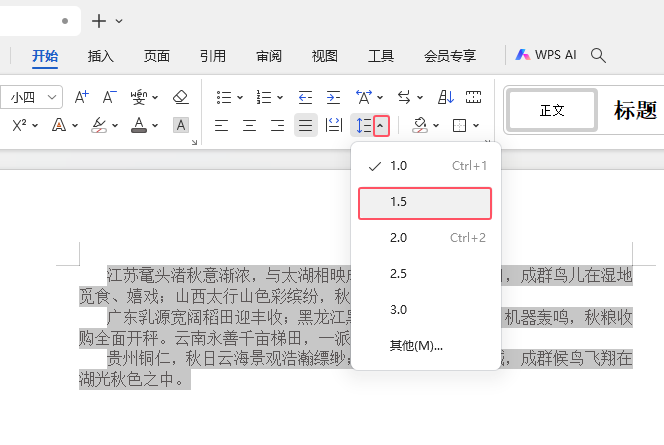Click the text direction swap icon
This screenshot has height=445, width=664.
(x=404, y=97)
